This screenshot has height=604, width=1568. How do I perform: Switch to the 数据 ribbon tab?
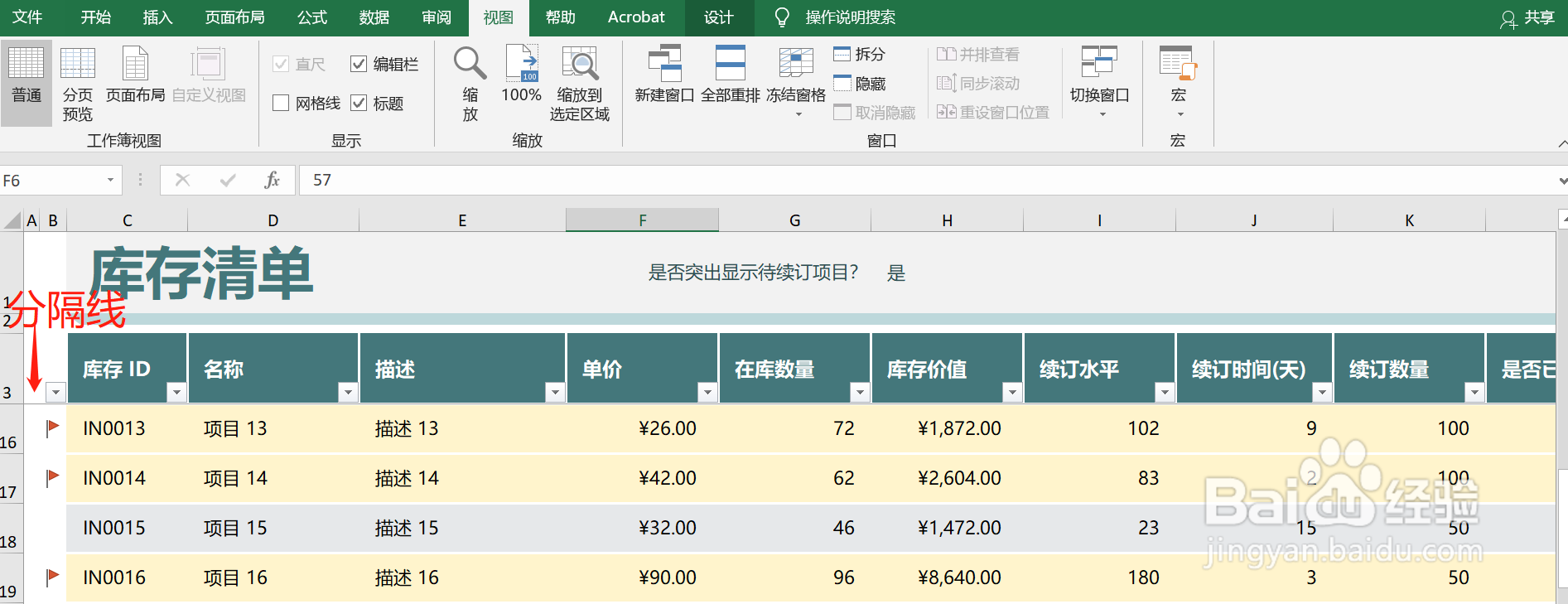click(x=374, y=17)
